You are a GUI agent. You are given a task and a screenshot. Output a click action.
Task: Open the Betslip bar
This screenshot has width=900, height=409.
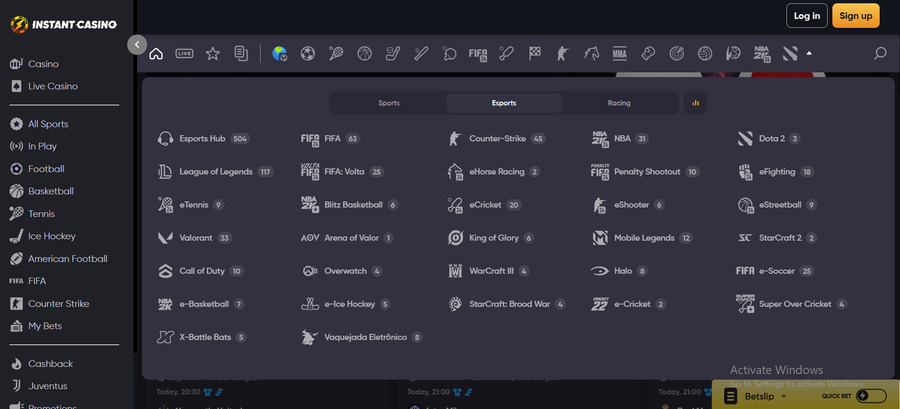point(806,395)
